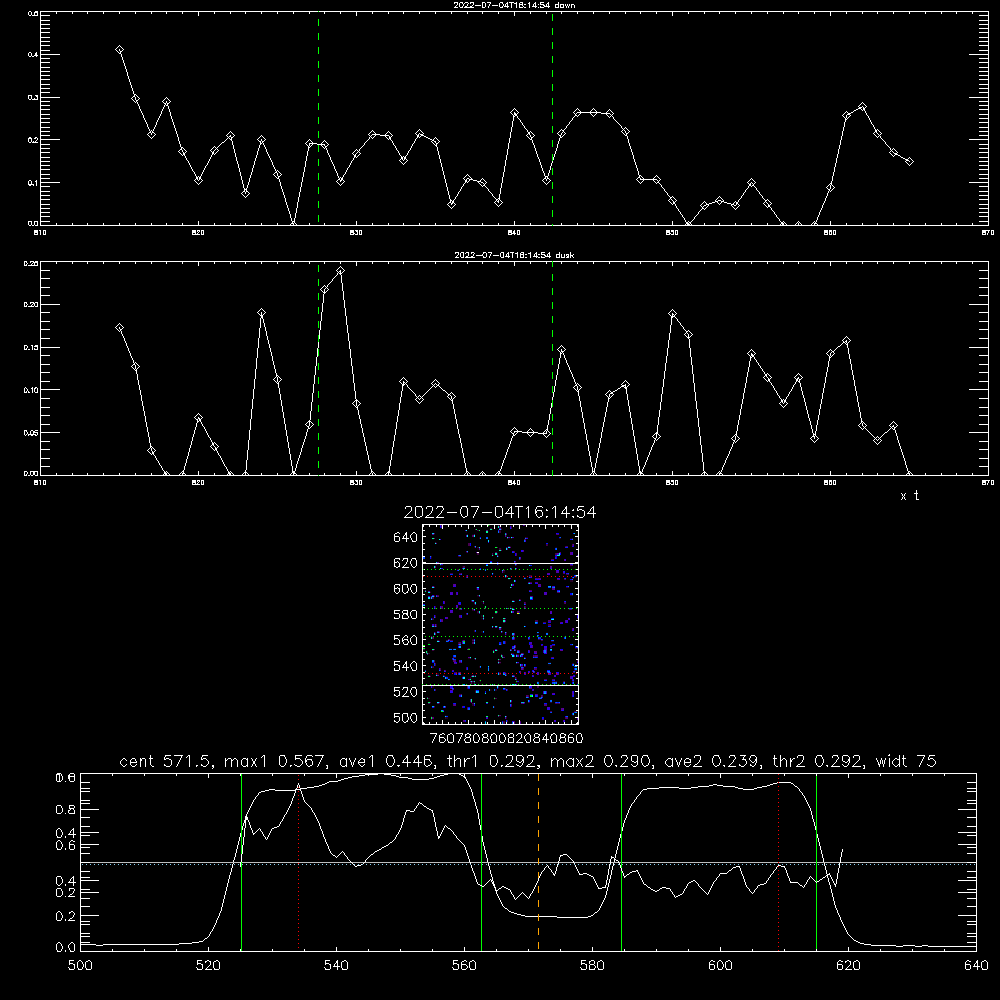Click the '2022-07-04T16:14:54' title above the scatter image

tap(500, 512)
